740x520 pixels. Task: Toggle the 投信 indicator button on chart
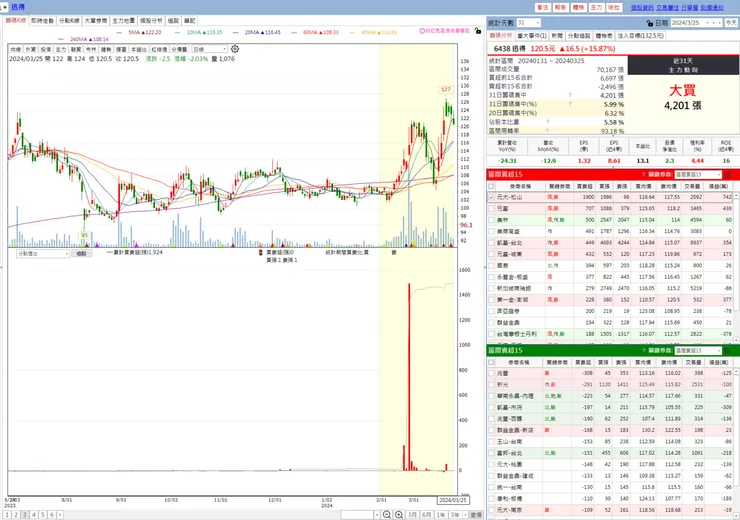tap(46, 49)
